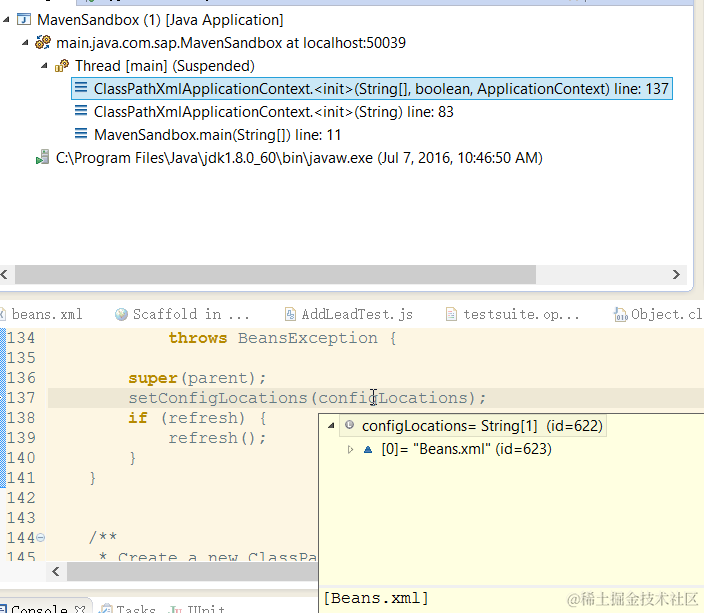Collapse the Thread [main] (Suspended) node

[44, 66]
